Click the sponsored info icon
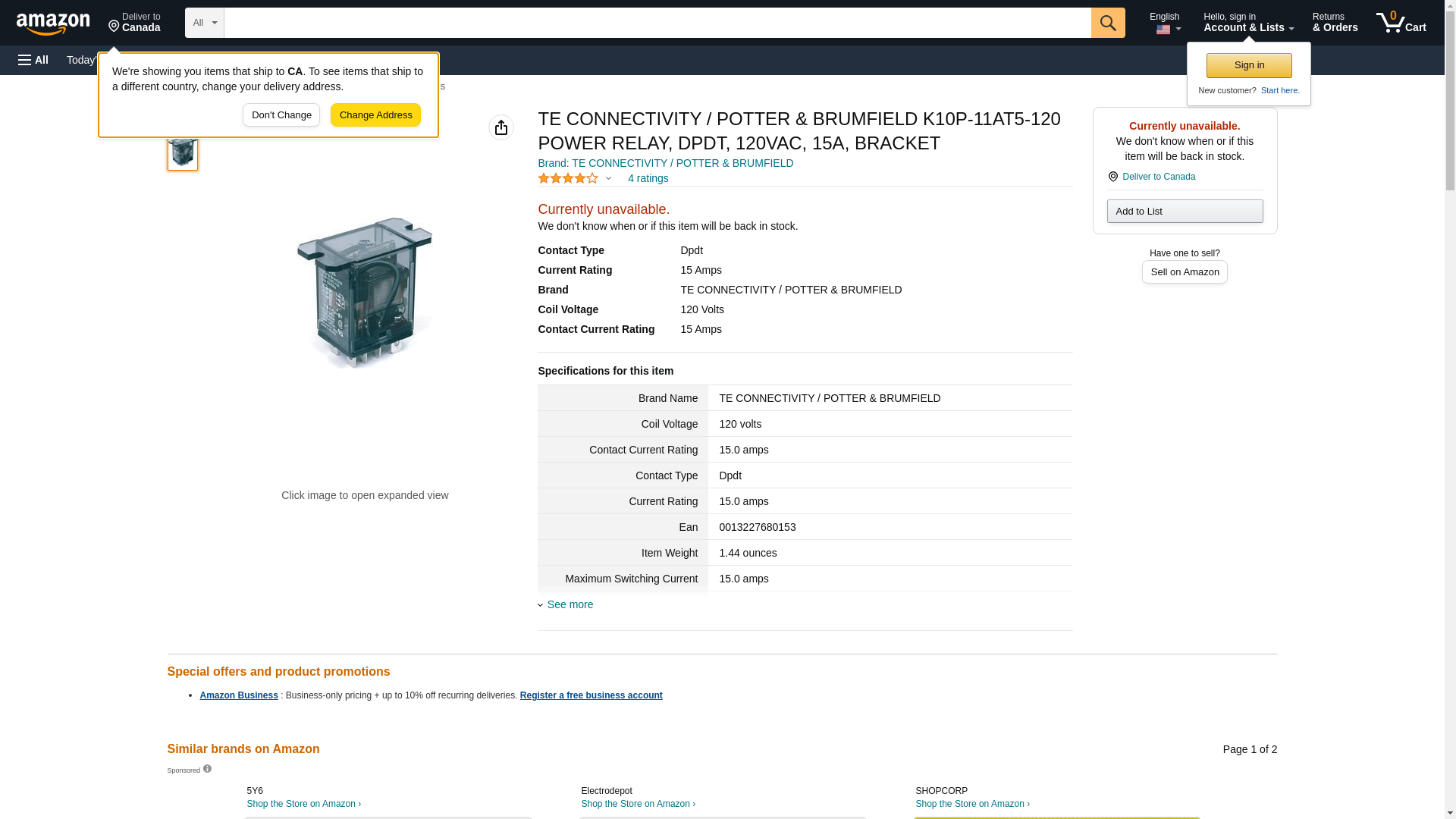1456x819 pixels. tap(207, 769)
